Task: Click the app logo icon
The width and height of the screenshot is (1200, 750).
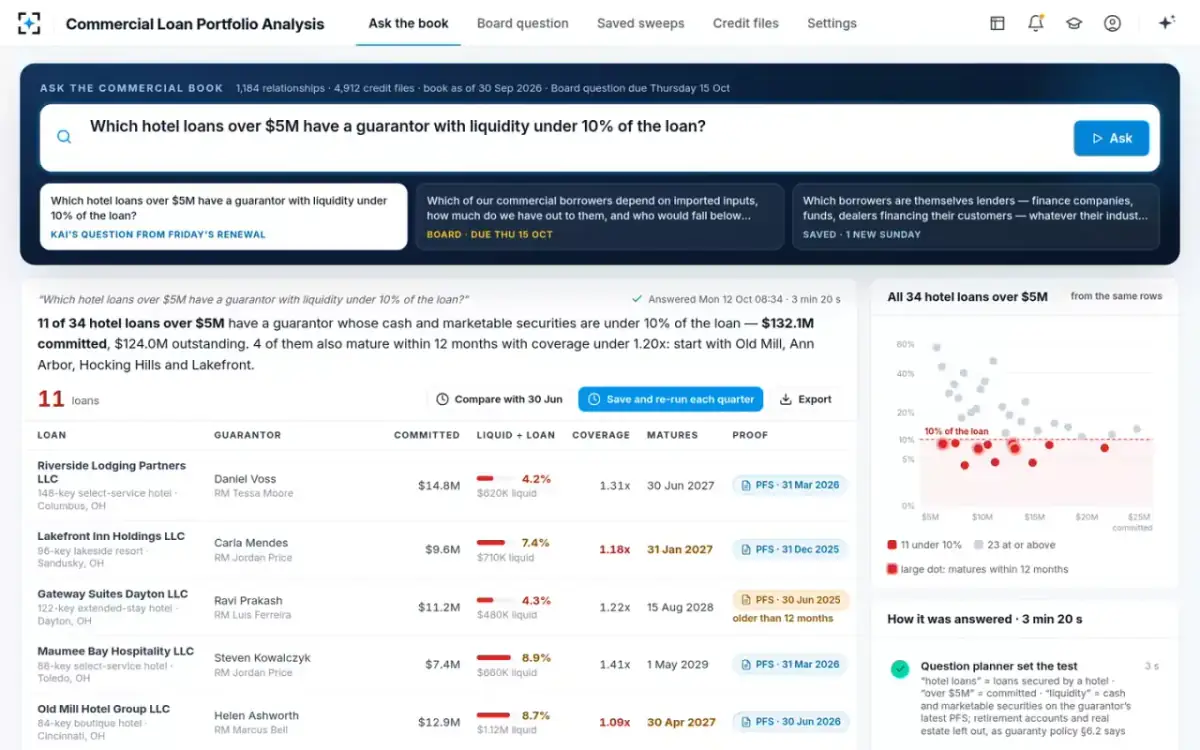Action: click(29, 23)
